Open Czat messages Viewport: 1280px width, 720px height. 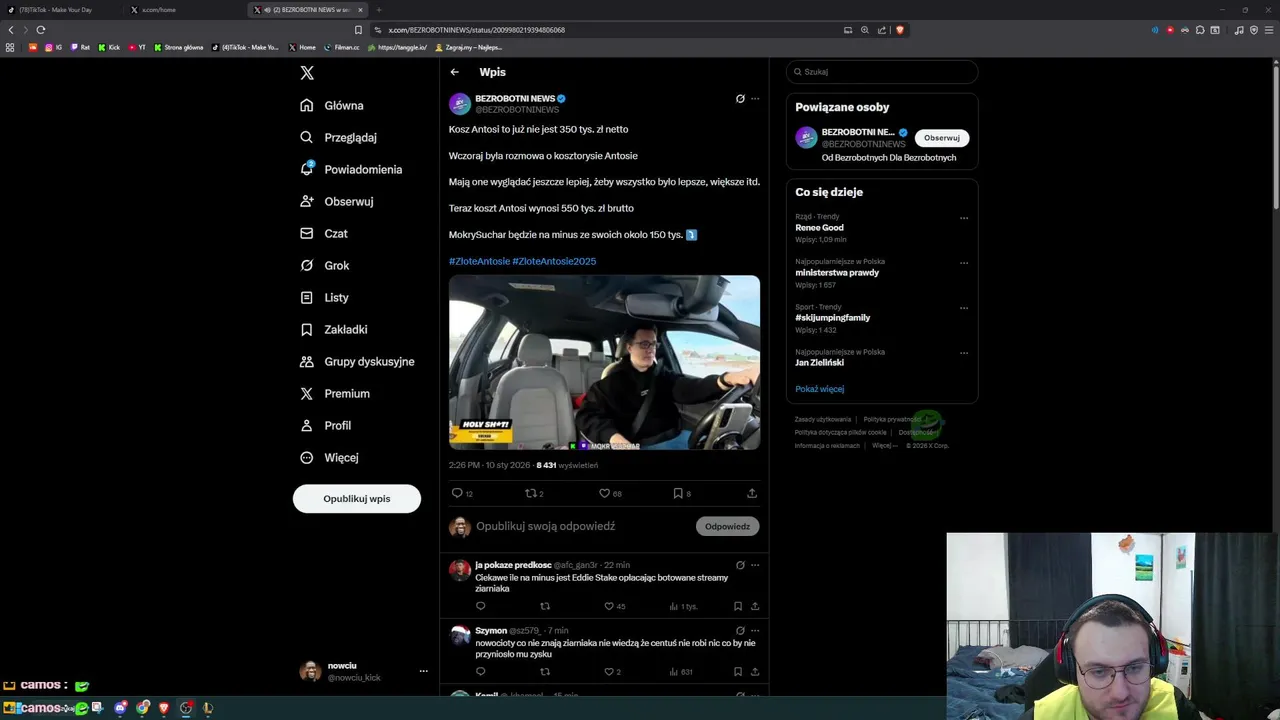tap(324, 233)
